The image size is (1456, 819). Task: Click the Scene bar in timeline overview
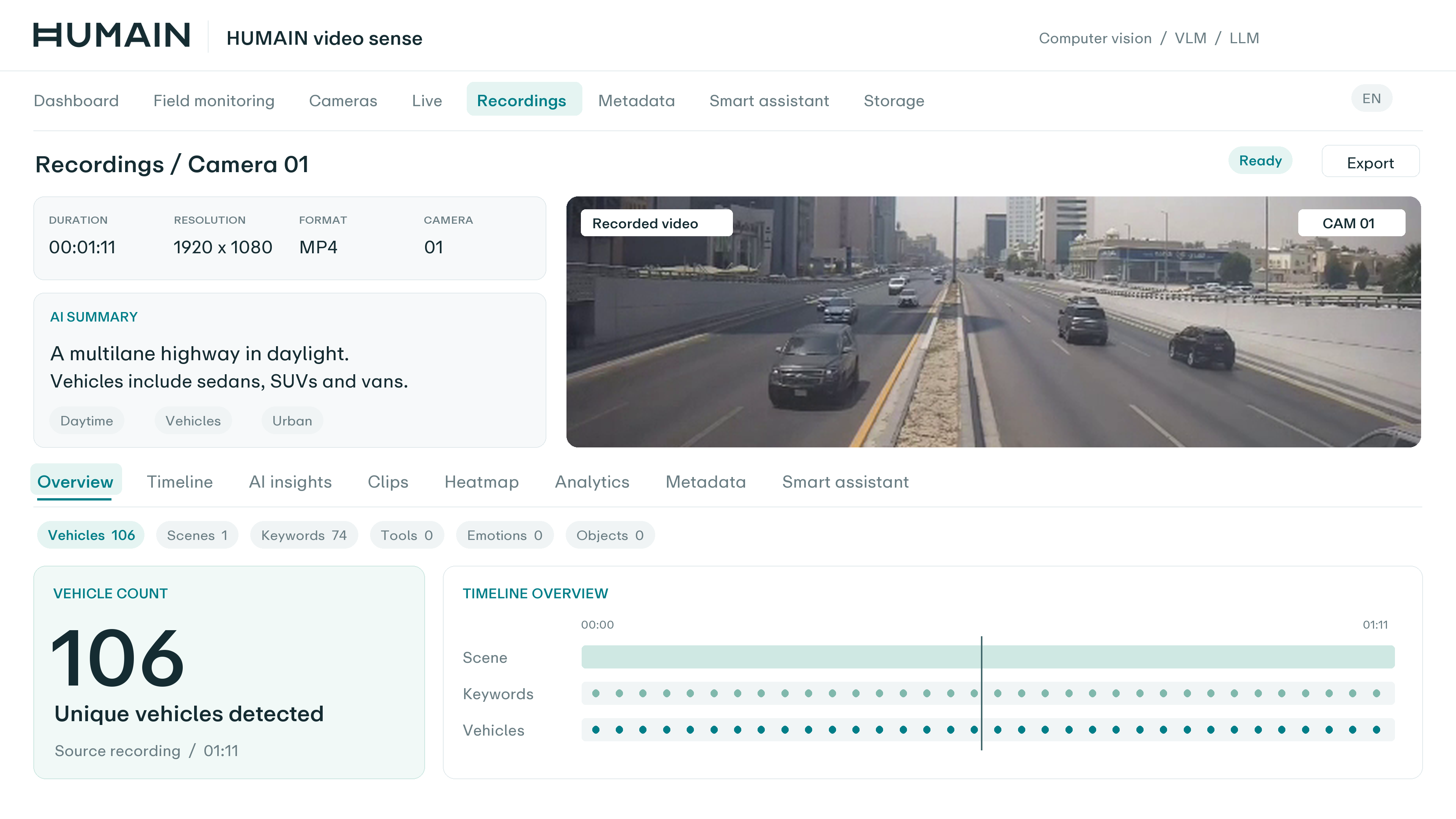pyautogui.click(x=987, y=657)
